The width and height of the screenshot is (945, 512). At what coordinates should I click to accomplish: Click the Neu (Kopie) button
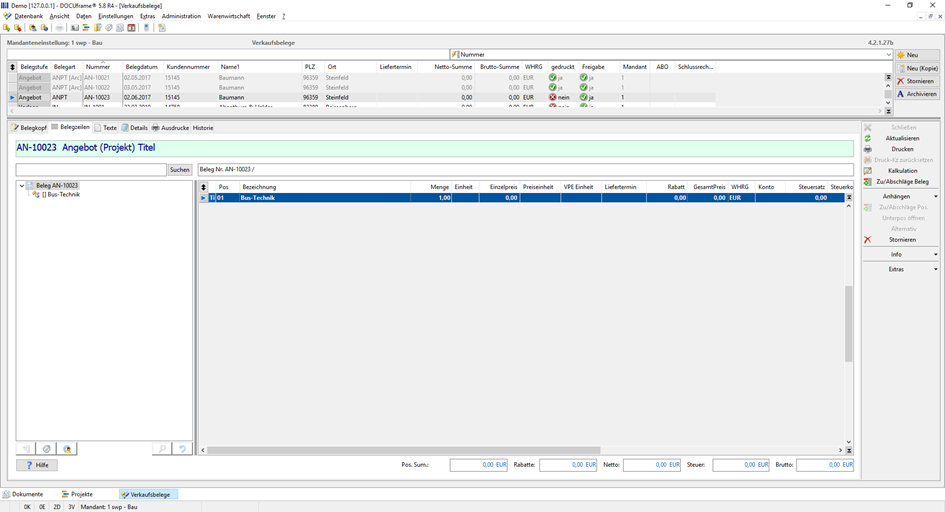click(x=917, y=68)
